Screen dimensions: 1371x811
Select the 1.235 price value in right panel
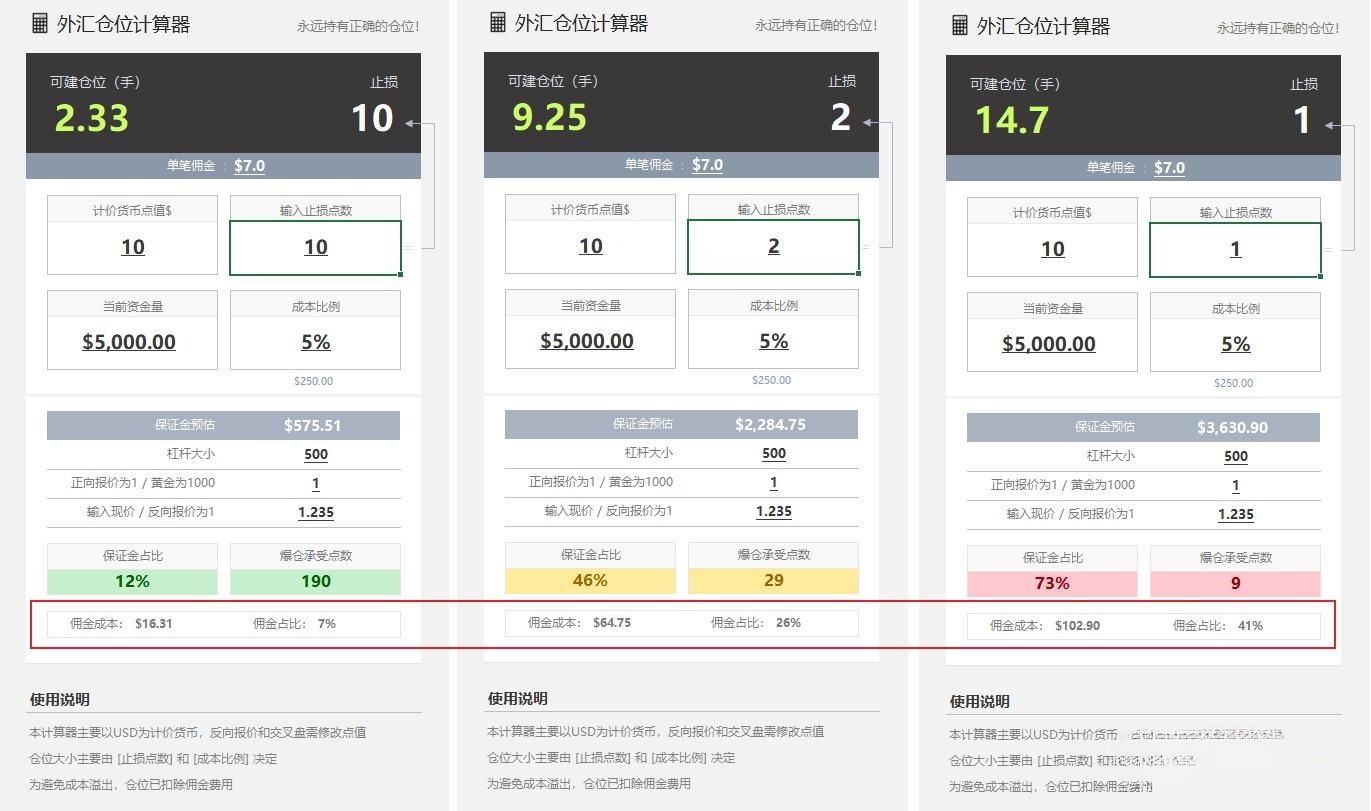(1236, 514)
